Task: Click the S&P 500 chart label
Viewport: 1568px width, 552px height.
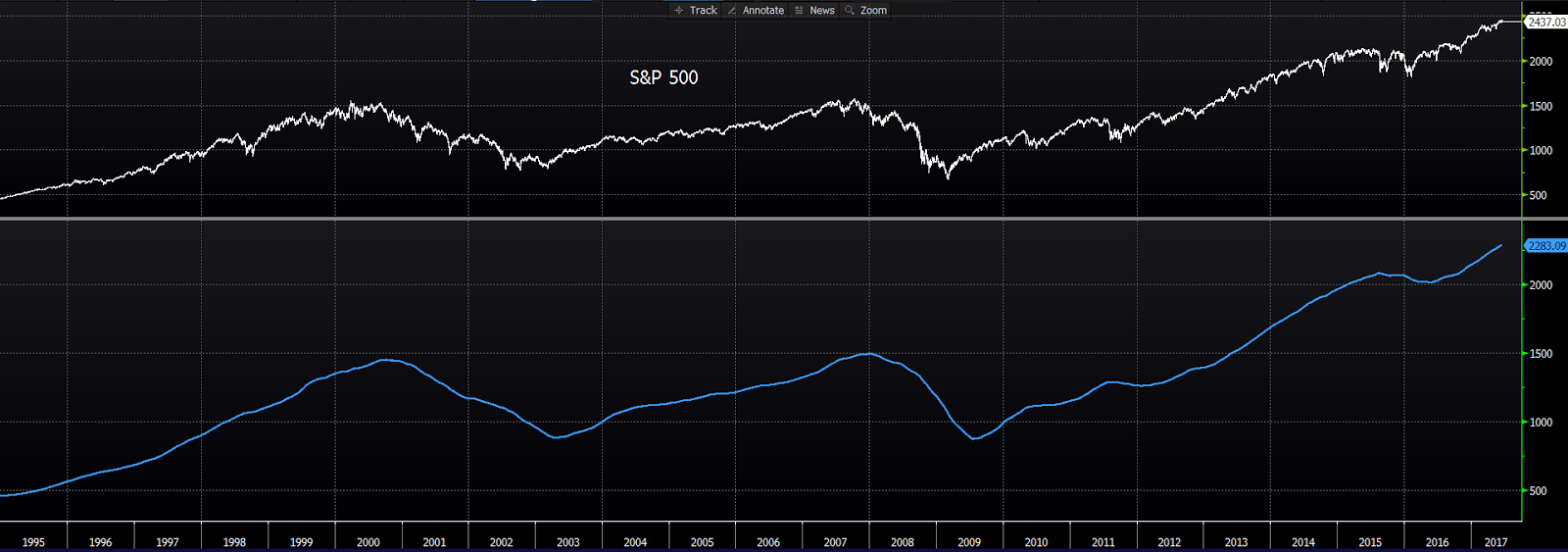Action: (x=663, y=77)
